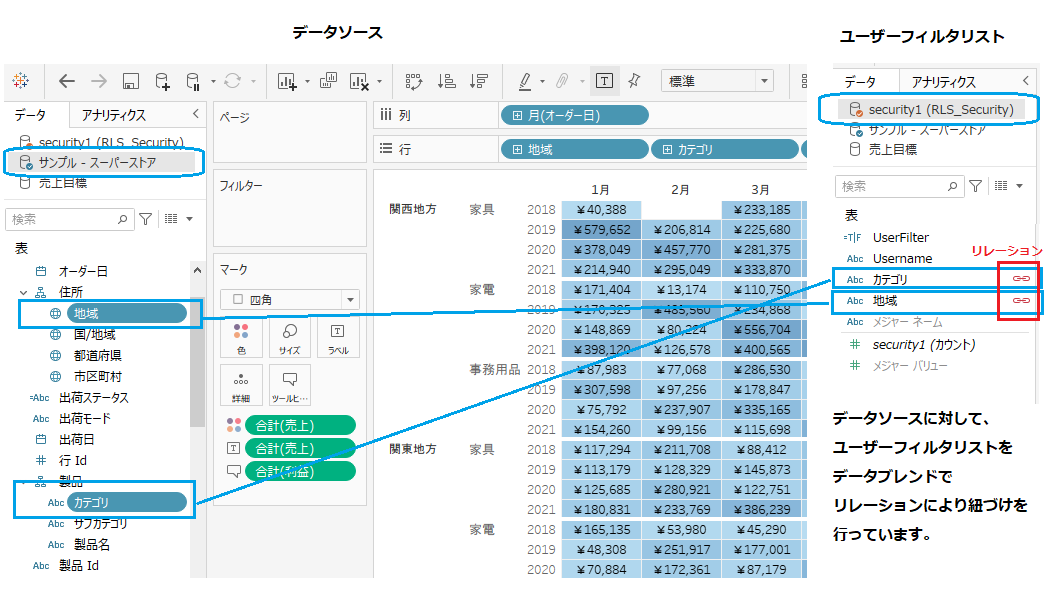Toggle show mark labels [T] toolbar button
Viewport: 1062px width, 594px height.
604,81
